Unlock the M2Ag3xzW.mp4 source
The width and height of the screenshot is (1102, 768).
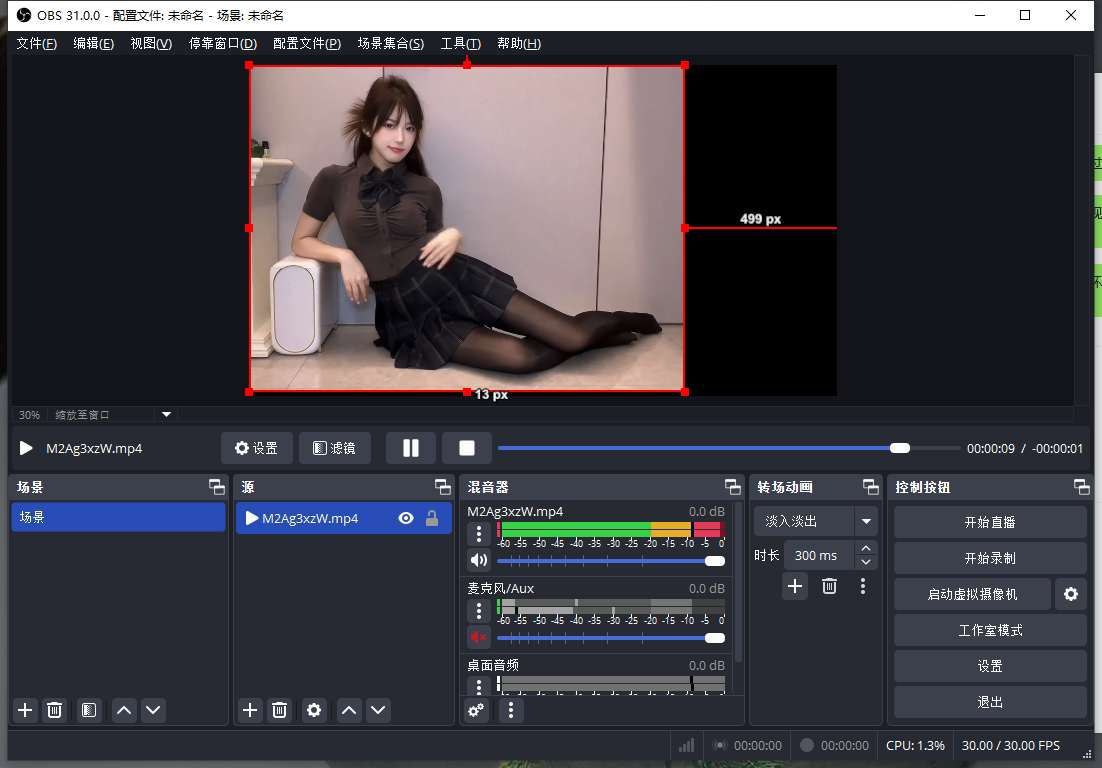click(432, 518)
